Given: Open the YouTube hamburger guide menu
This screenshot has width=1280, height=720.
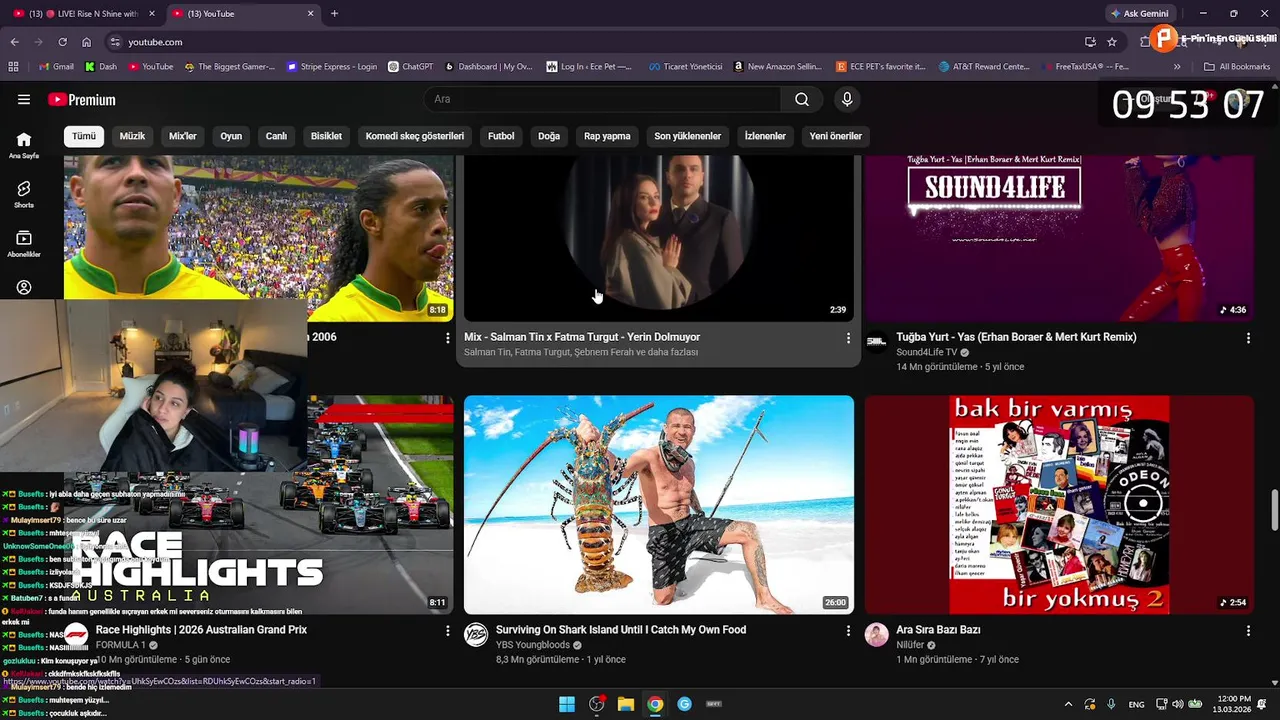Looking at the screenshot, I should [24, 99].
